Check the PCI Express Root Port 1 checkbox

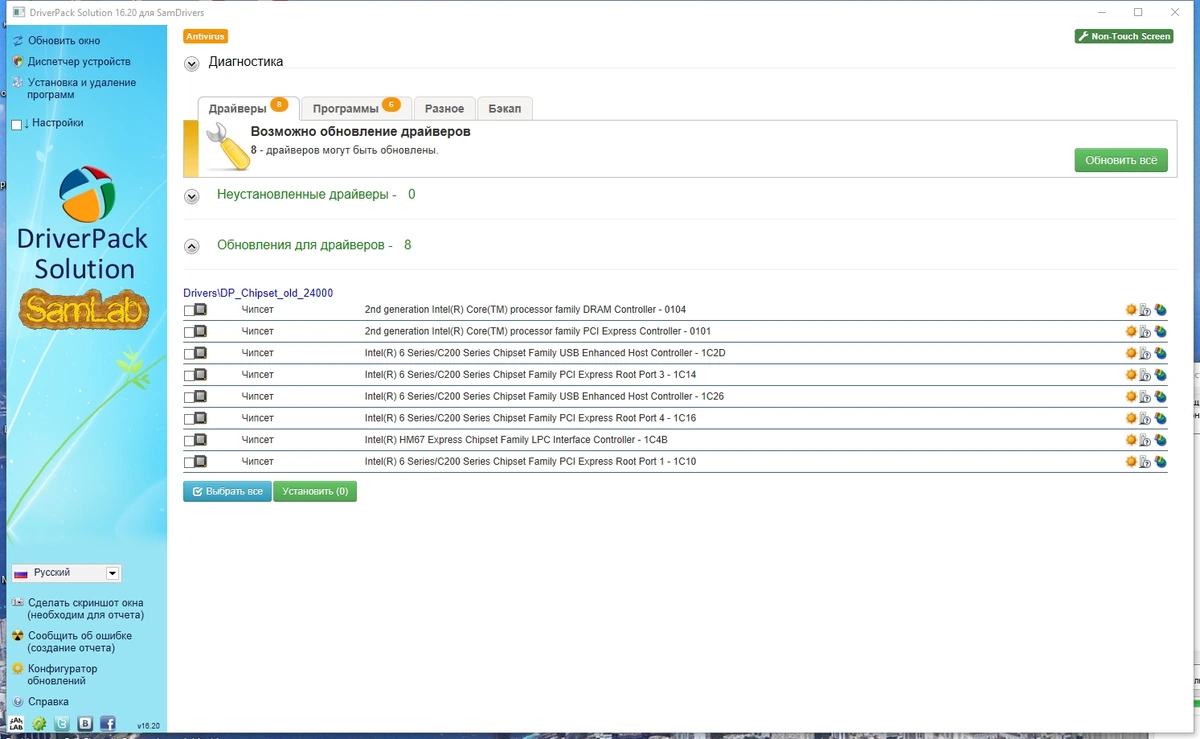point(189,462)
